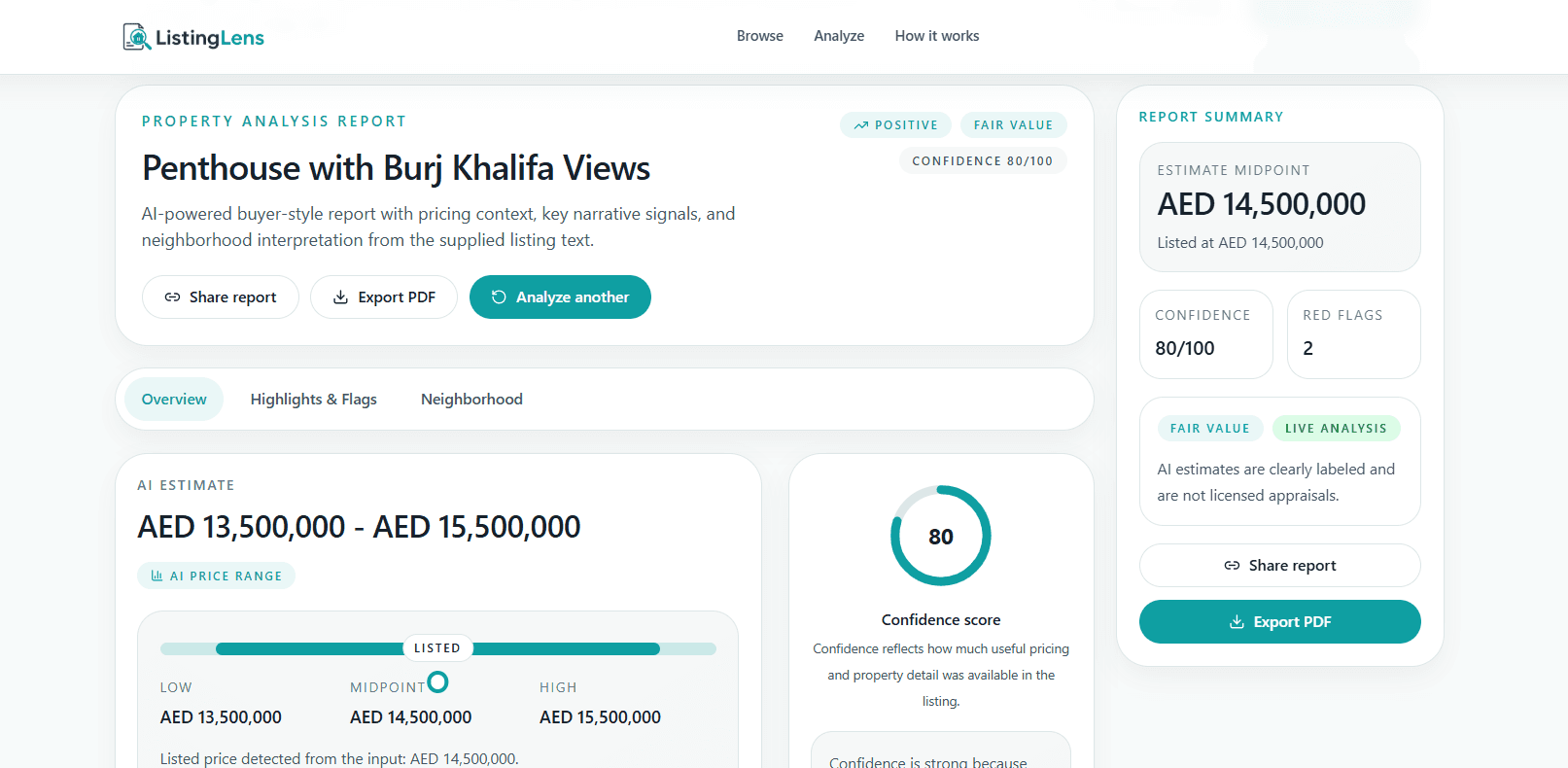Click the Confidence score heading
This screenshot has width=1568, height=768.
click(x=941, y=620)
